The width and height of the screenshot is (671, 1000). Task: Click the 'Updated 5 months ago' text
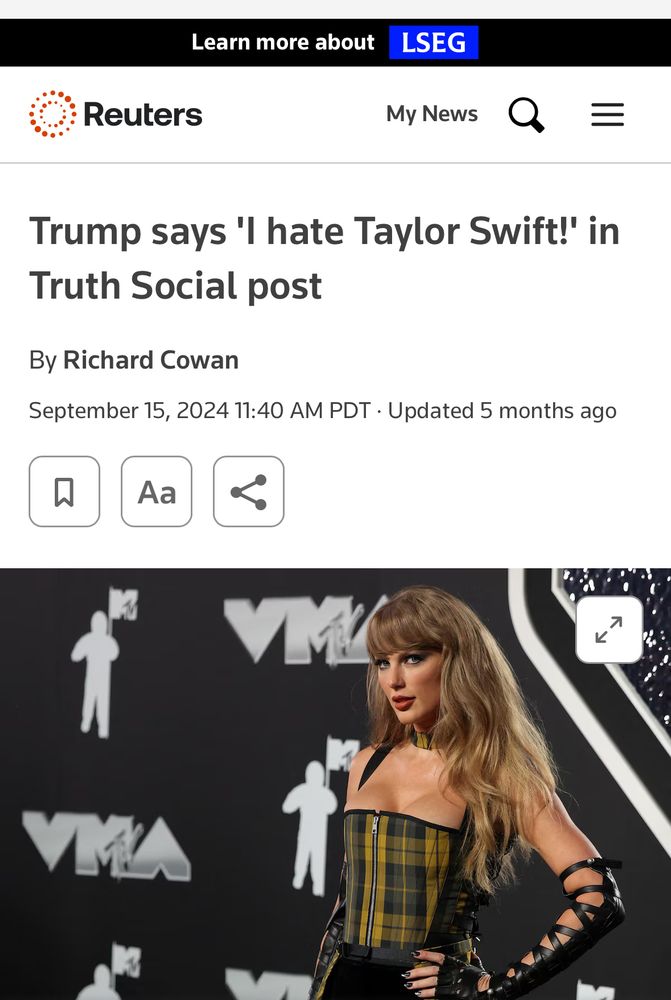point(502,410)
